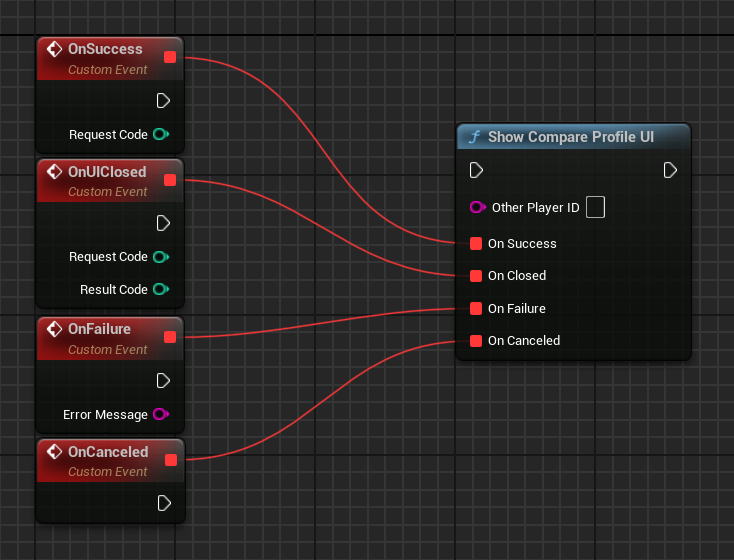Click the Error Message magenta string pin
The height and width of the screenshot is (560, 734).
point(161,414)
